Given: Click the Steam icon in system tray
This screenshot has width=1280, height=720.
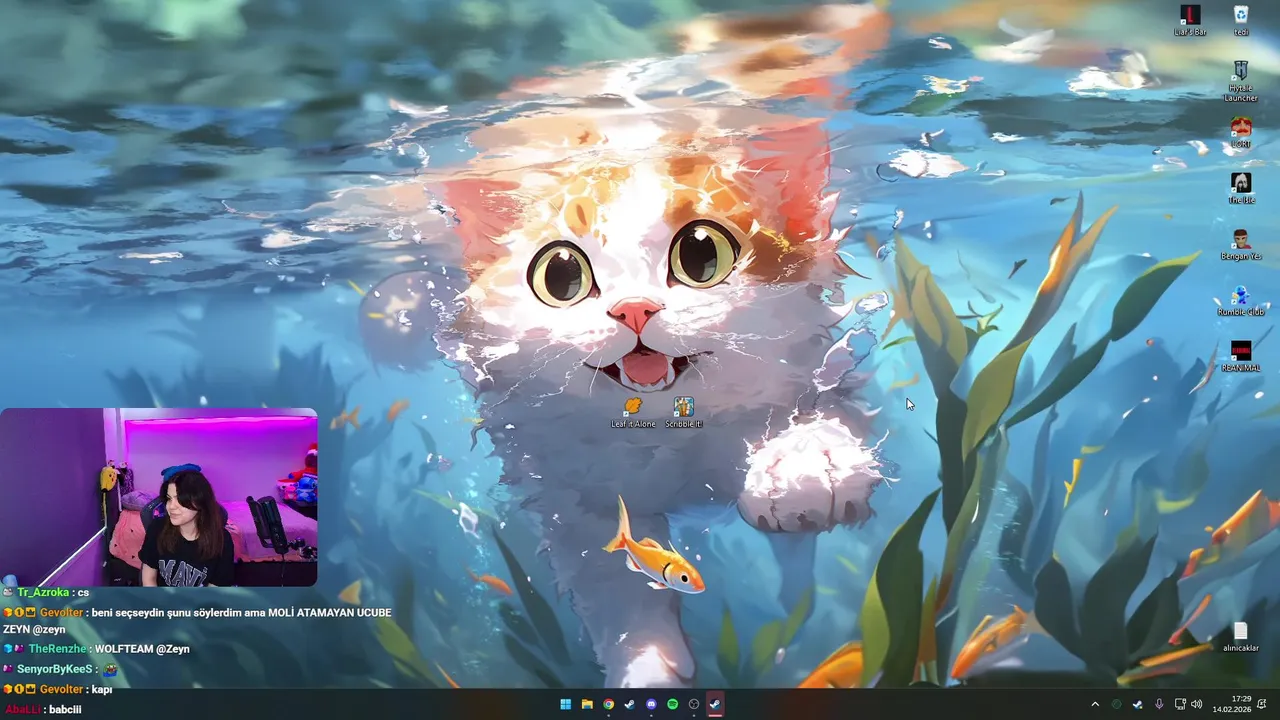Looking at the screenshot, I should tap(1138, 704).
